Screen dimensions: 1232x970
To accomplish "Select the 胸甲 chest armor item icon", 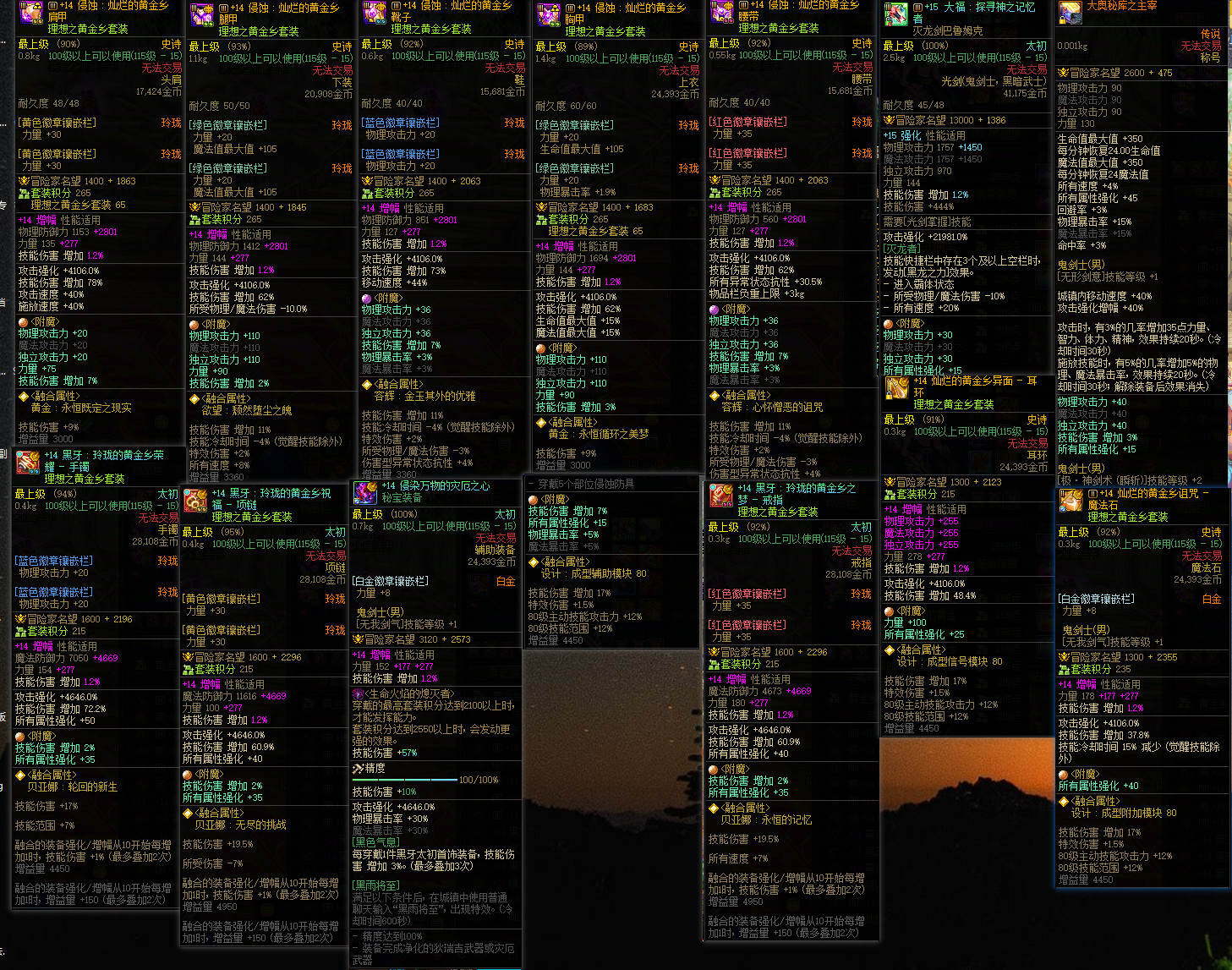I will [549, 14].
